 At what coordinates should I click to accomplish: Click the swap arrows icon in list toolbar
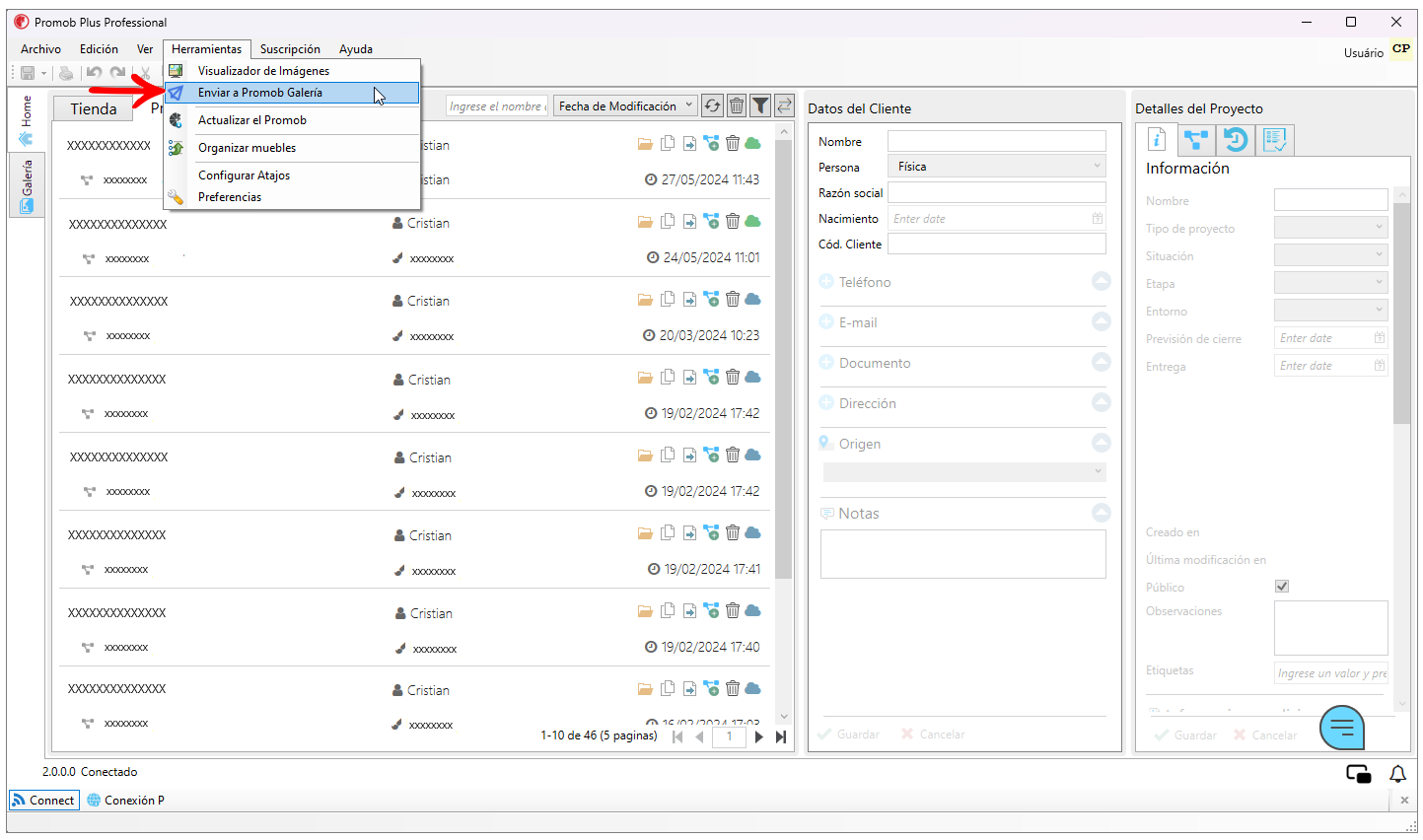point(784,105)
